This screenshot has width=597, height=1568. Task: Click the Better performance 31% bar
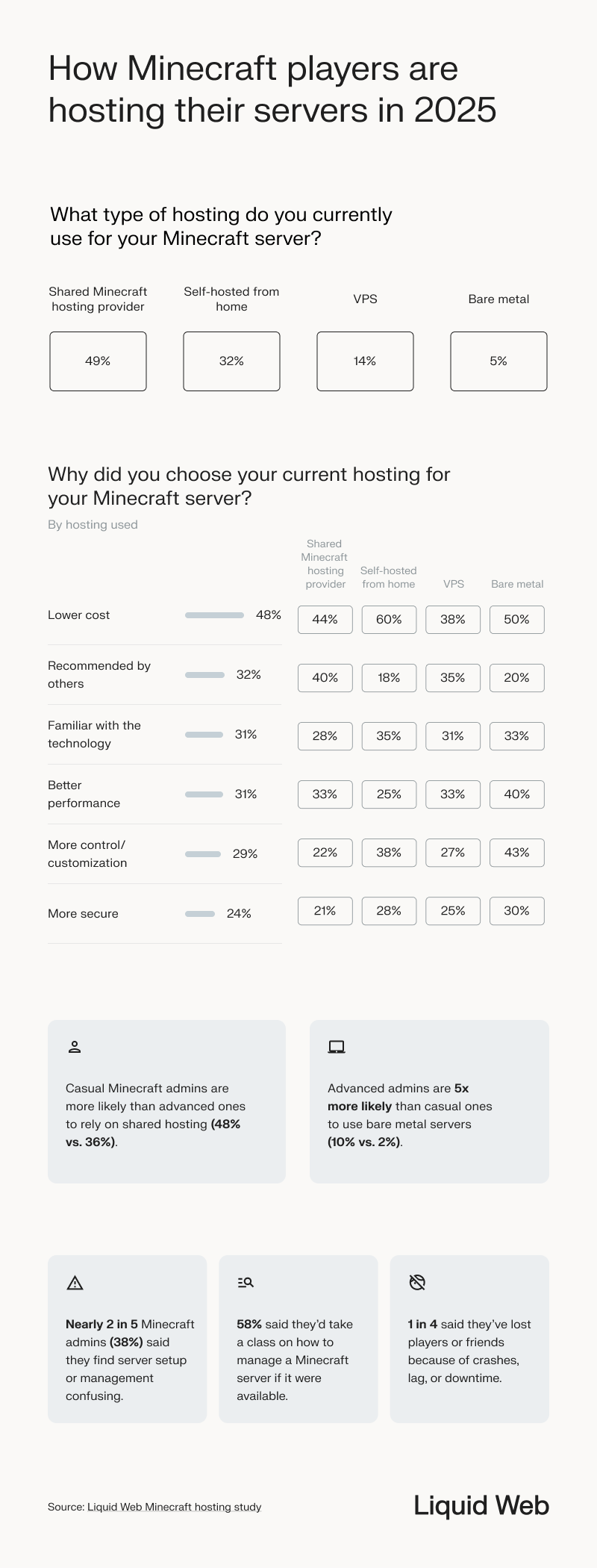tap(204, 794)
